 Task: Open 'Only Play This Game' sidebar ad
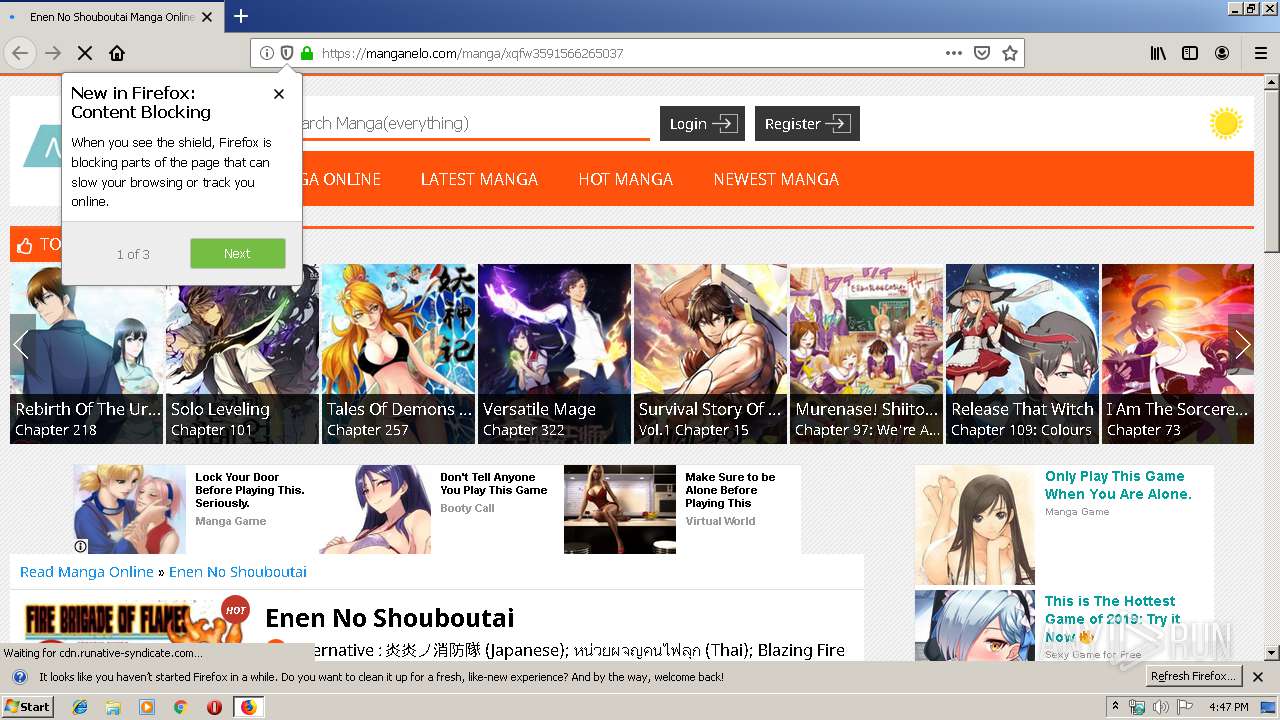(1064, 525)
